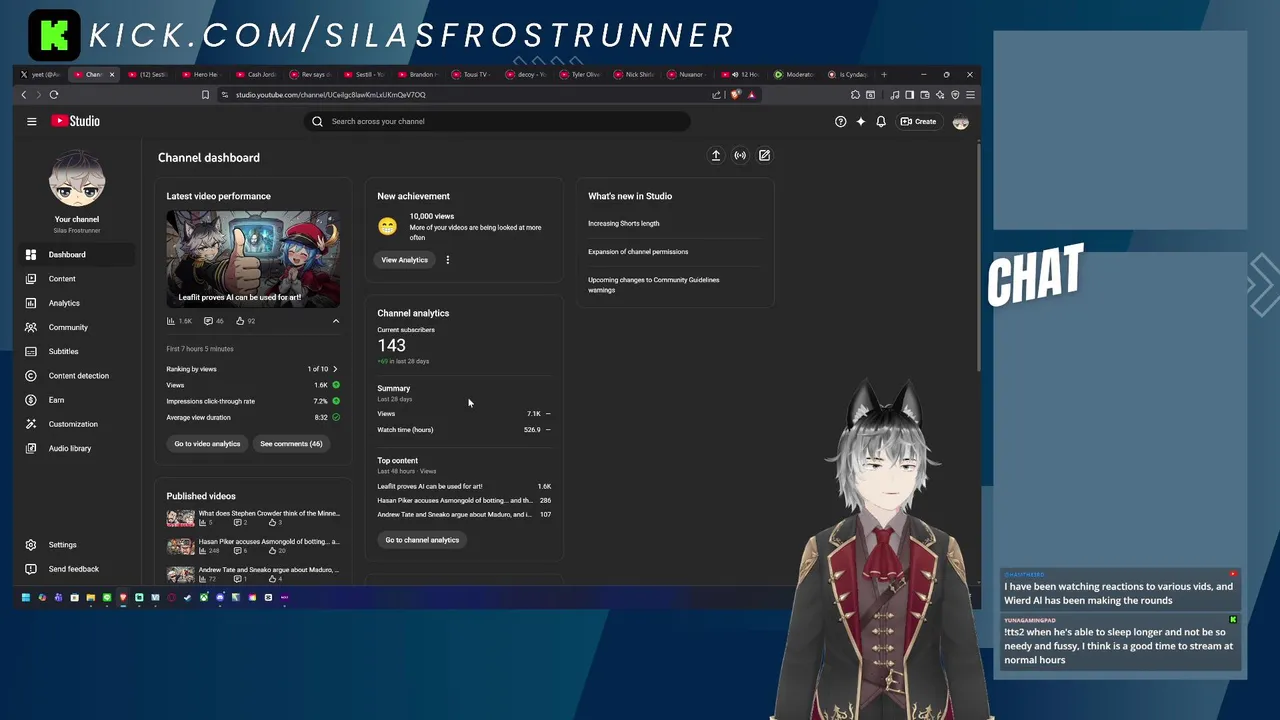Open the Xbox app on the taskbar
The image size is (1280, 720).
(204, 597)
